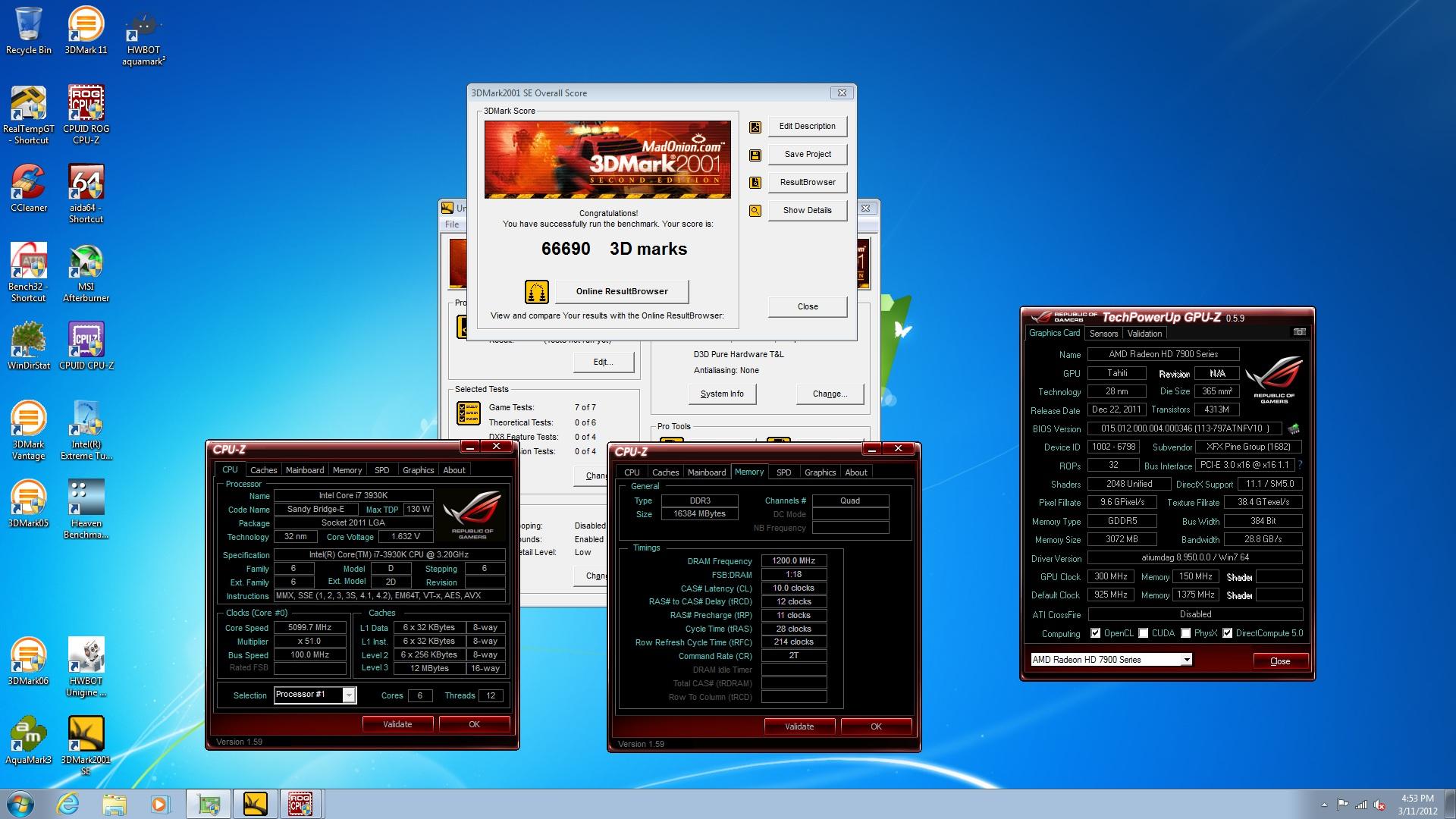This screenshot has width=1456, height=819.
Task: Click the Core Speed 5099.7 MHz field
Action: [x=309, y=628]
